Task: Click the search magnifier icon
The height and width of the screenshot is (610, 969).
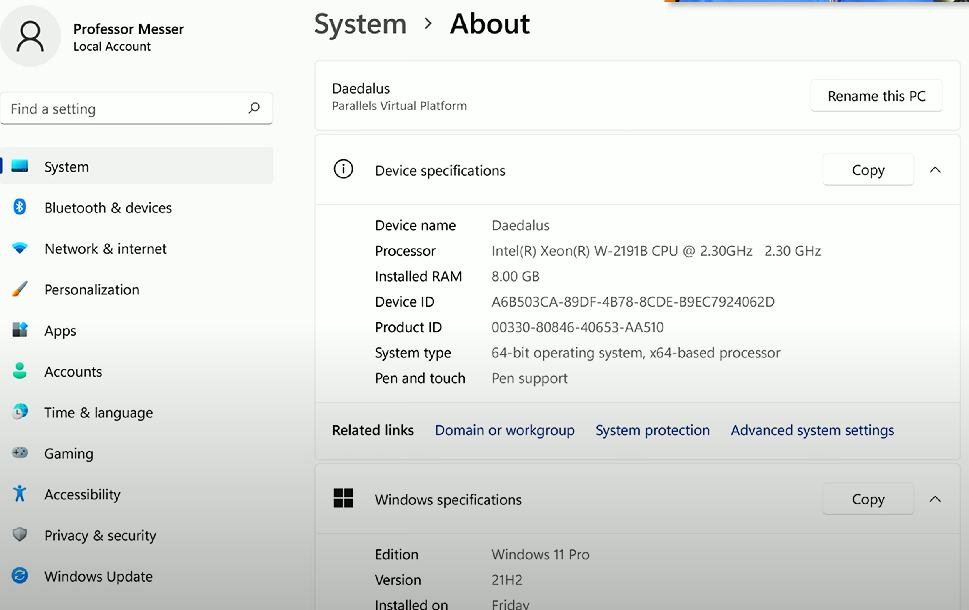Action: tap(254, 108)
